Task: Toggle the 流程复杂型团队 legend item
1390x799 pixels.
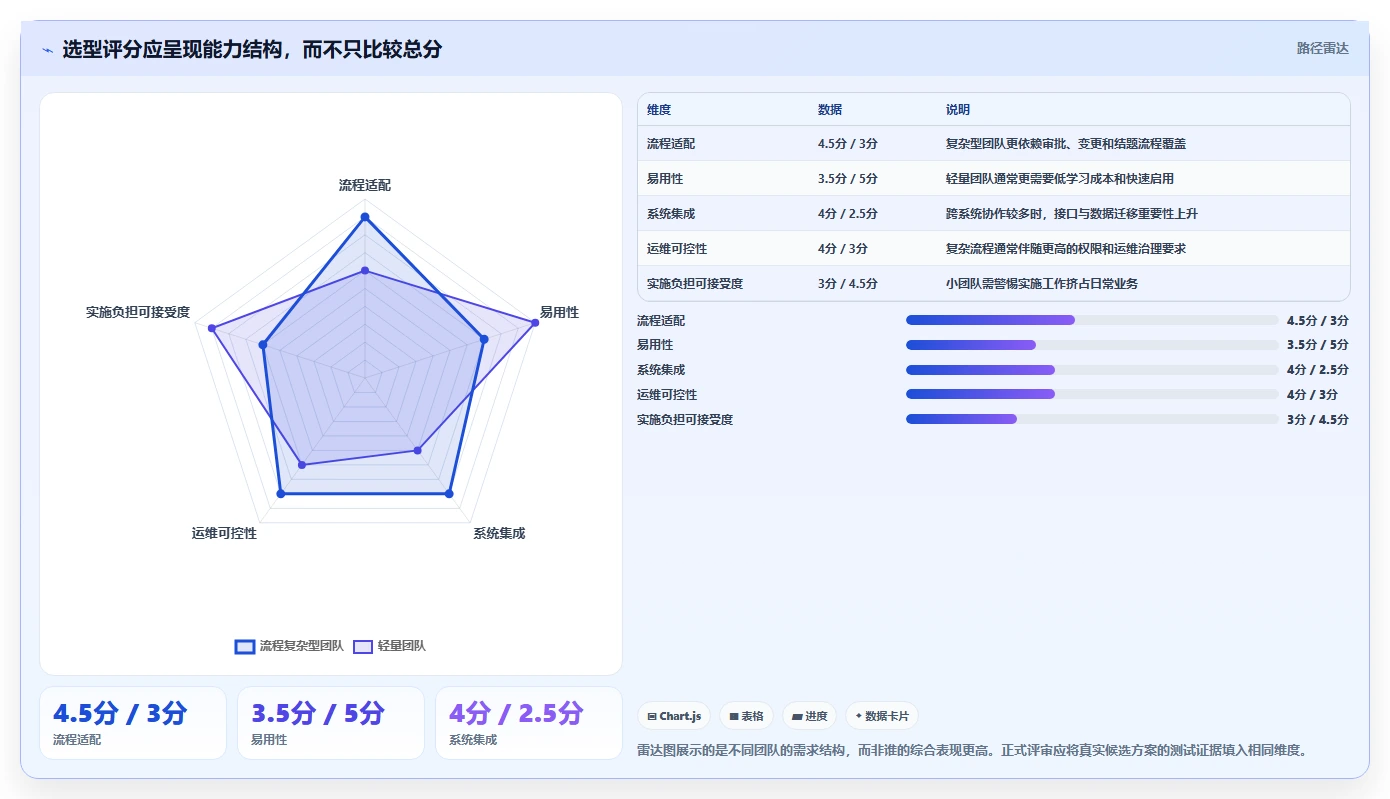Action: click(x=289, y=646)
